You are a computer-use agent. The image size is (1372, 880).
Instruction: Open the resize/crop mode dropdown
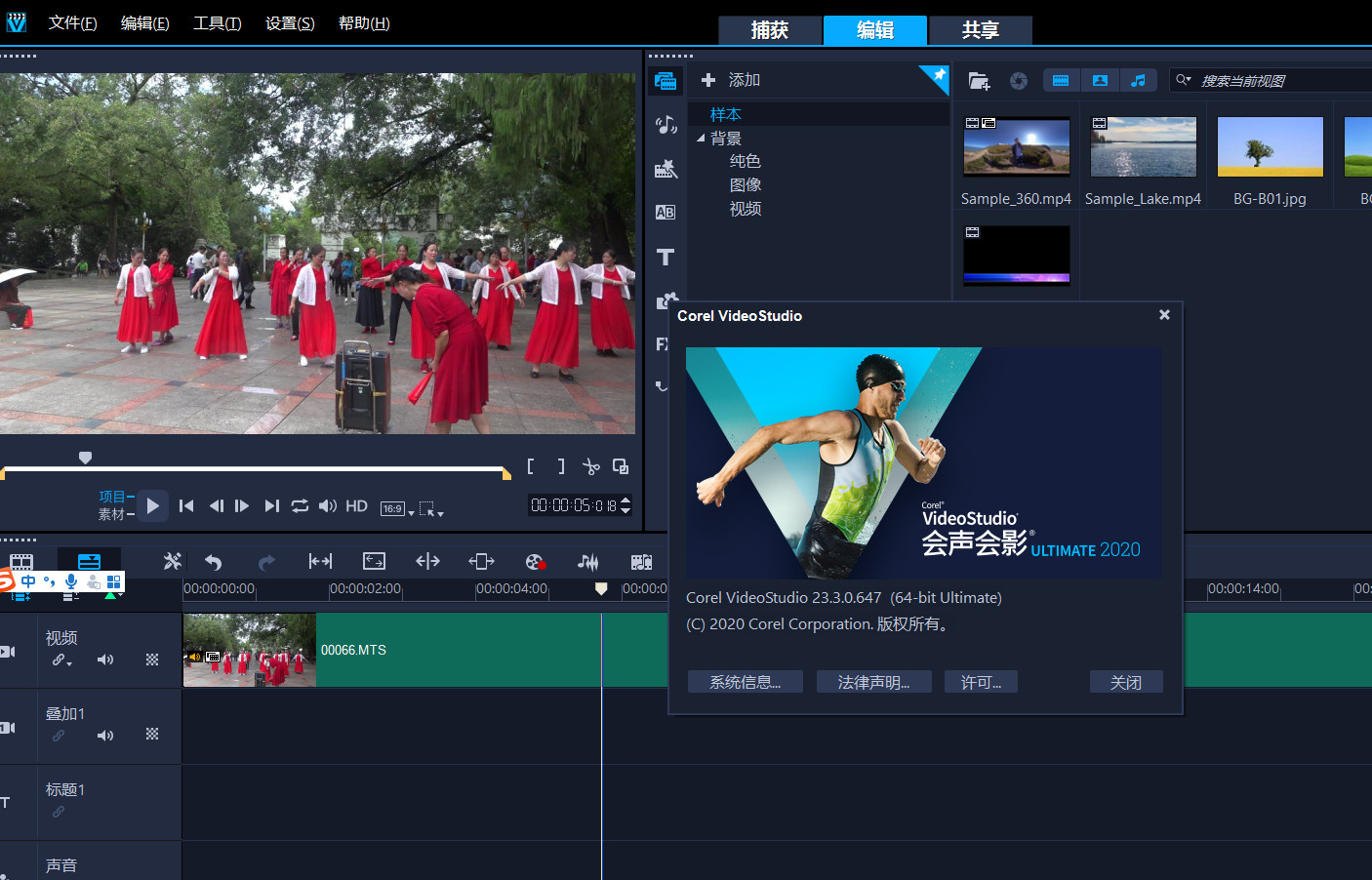[431, 508]
